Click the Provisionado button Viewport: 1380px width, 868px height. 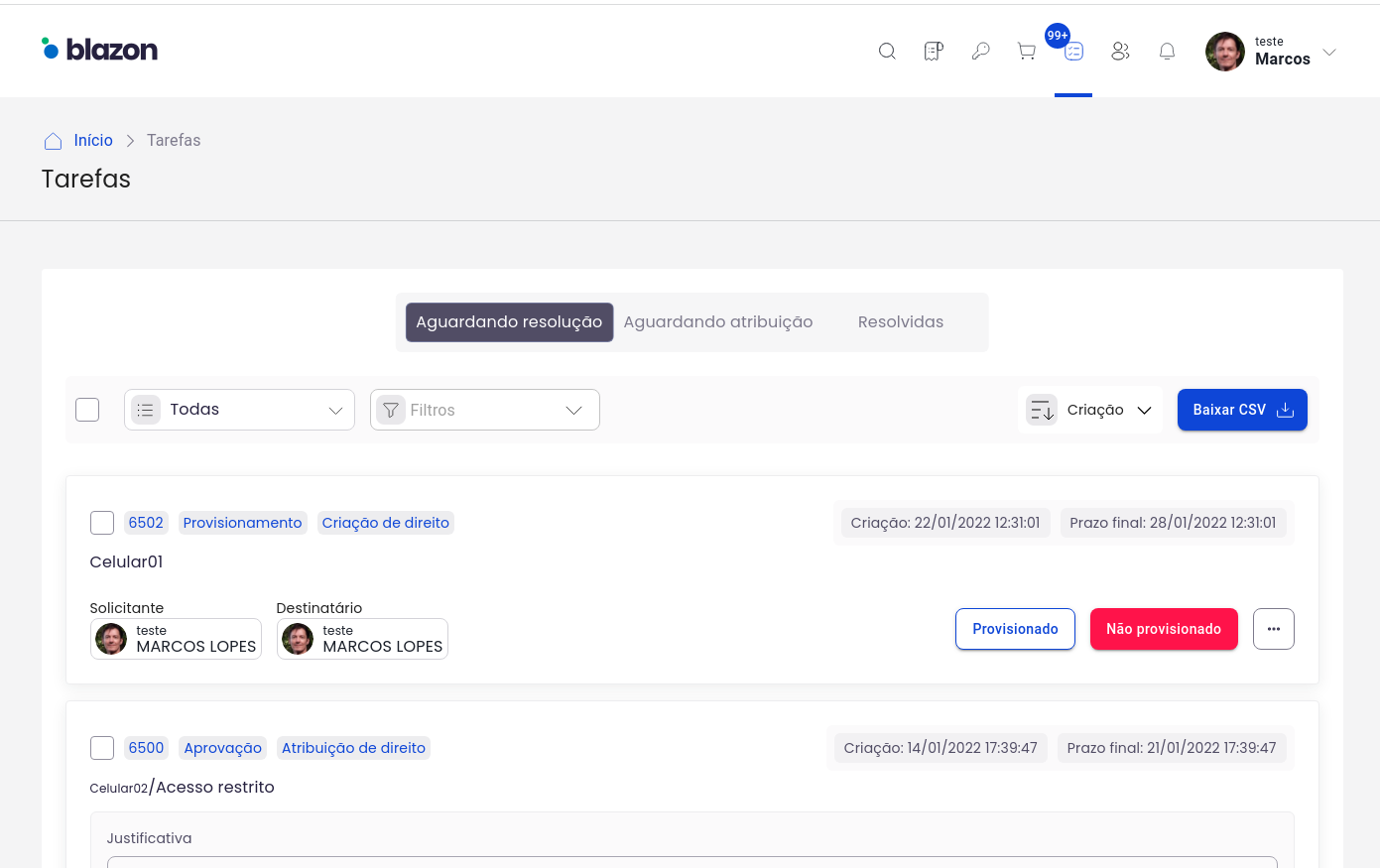(x=1015, y=629)
